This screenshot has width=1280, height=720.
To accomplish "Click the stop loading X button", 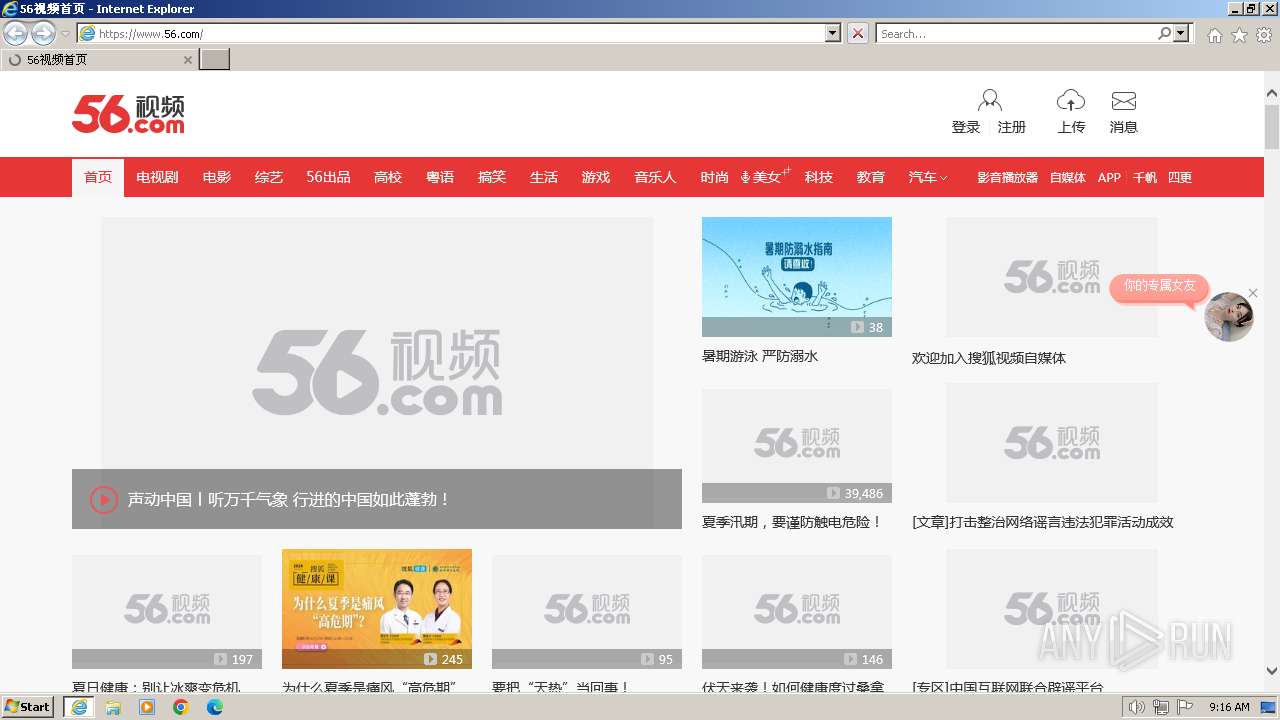I will (x=858, y=33).
